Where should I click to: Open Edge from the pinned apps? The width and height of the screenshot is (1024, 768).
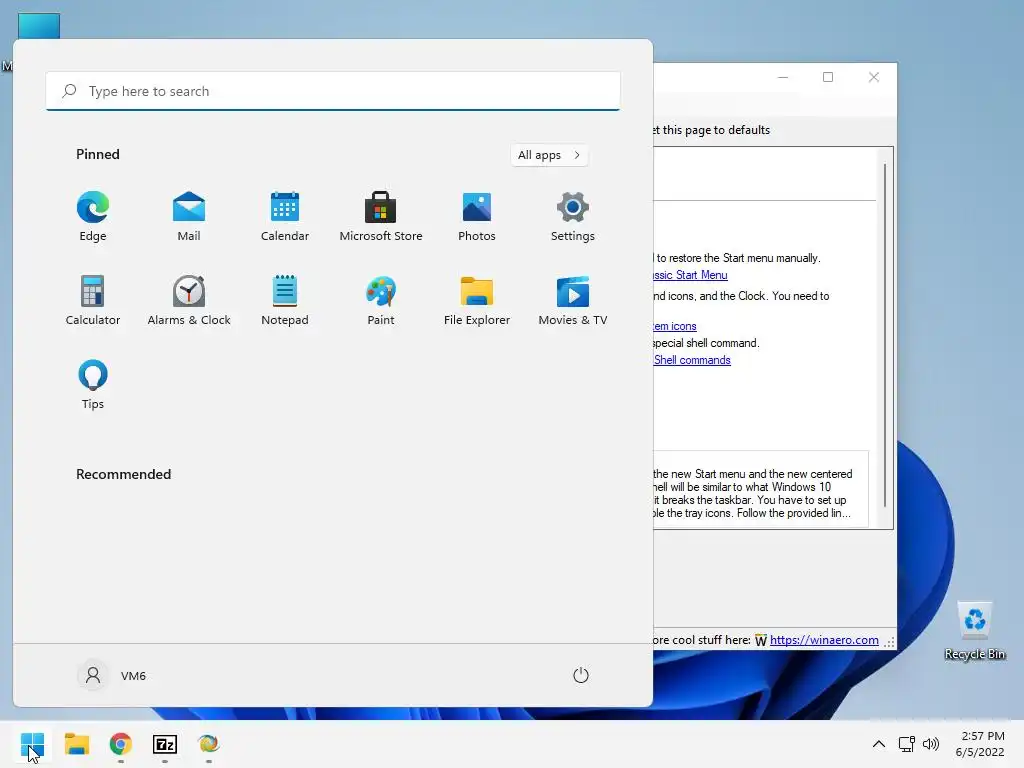click(93, 216)
